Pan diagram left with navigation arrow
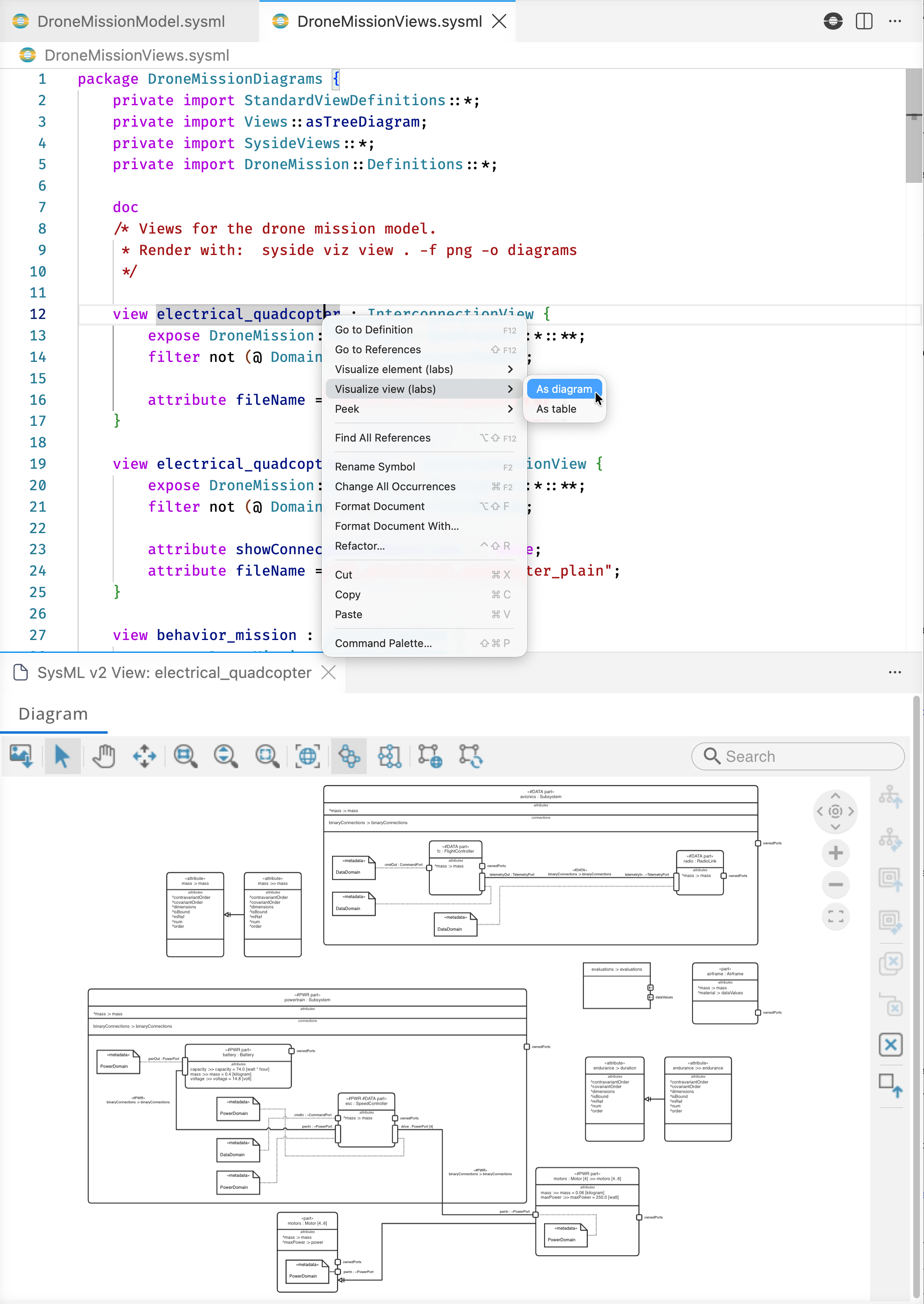This screenshot has width=924, height=1304. [x=820, y=811]
